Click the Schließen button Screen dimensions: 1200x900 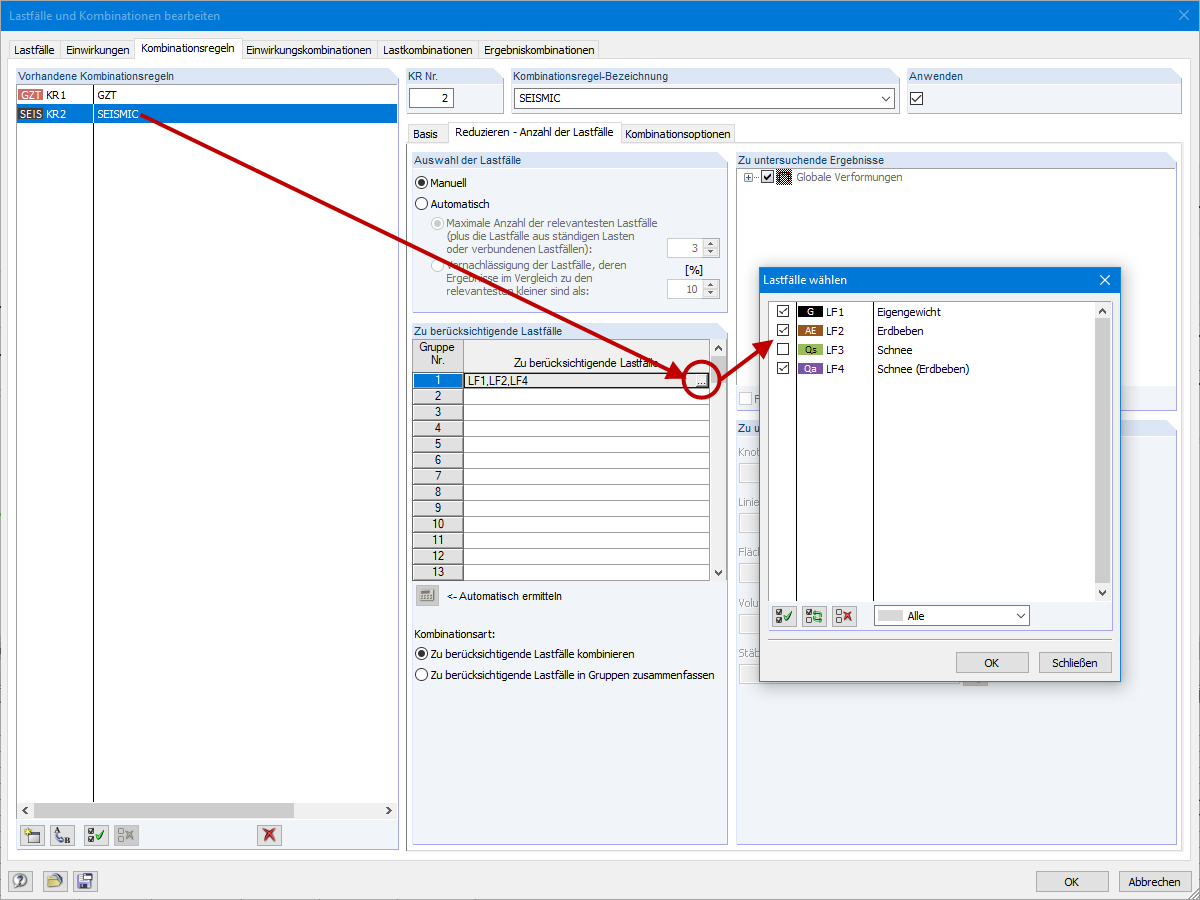pos(1075,662)
